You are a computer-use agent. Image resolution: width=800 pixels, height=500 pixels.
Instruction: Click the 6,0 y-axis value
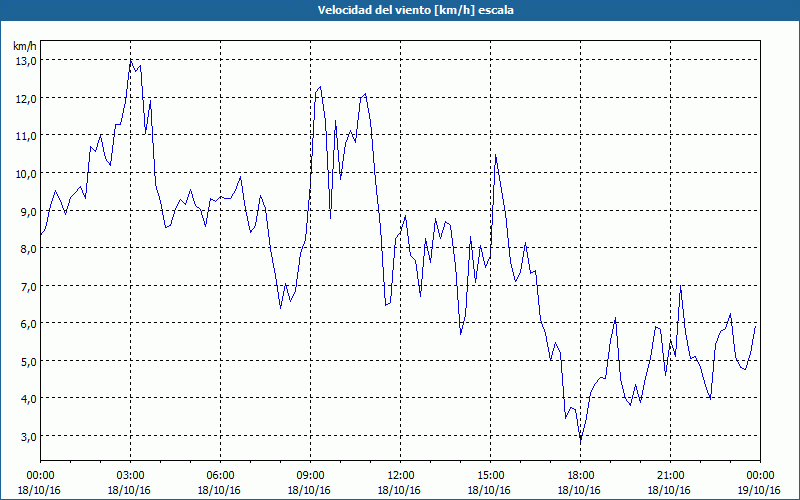[29, 323]
